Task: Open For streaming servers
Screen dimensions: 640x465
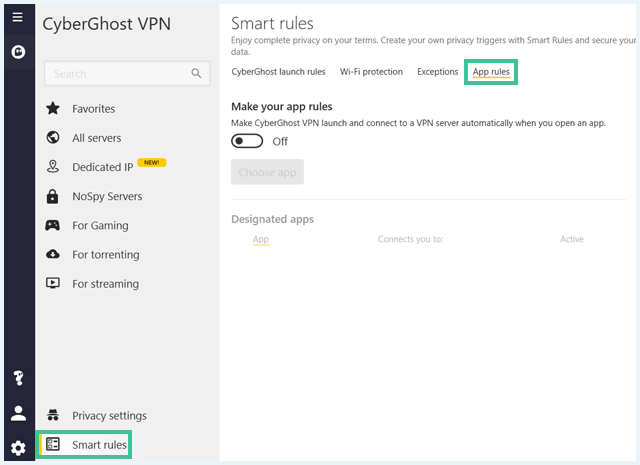Action: (x=105, y=284)
